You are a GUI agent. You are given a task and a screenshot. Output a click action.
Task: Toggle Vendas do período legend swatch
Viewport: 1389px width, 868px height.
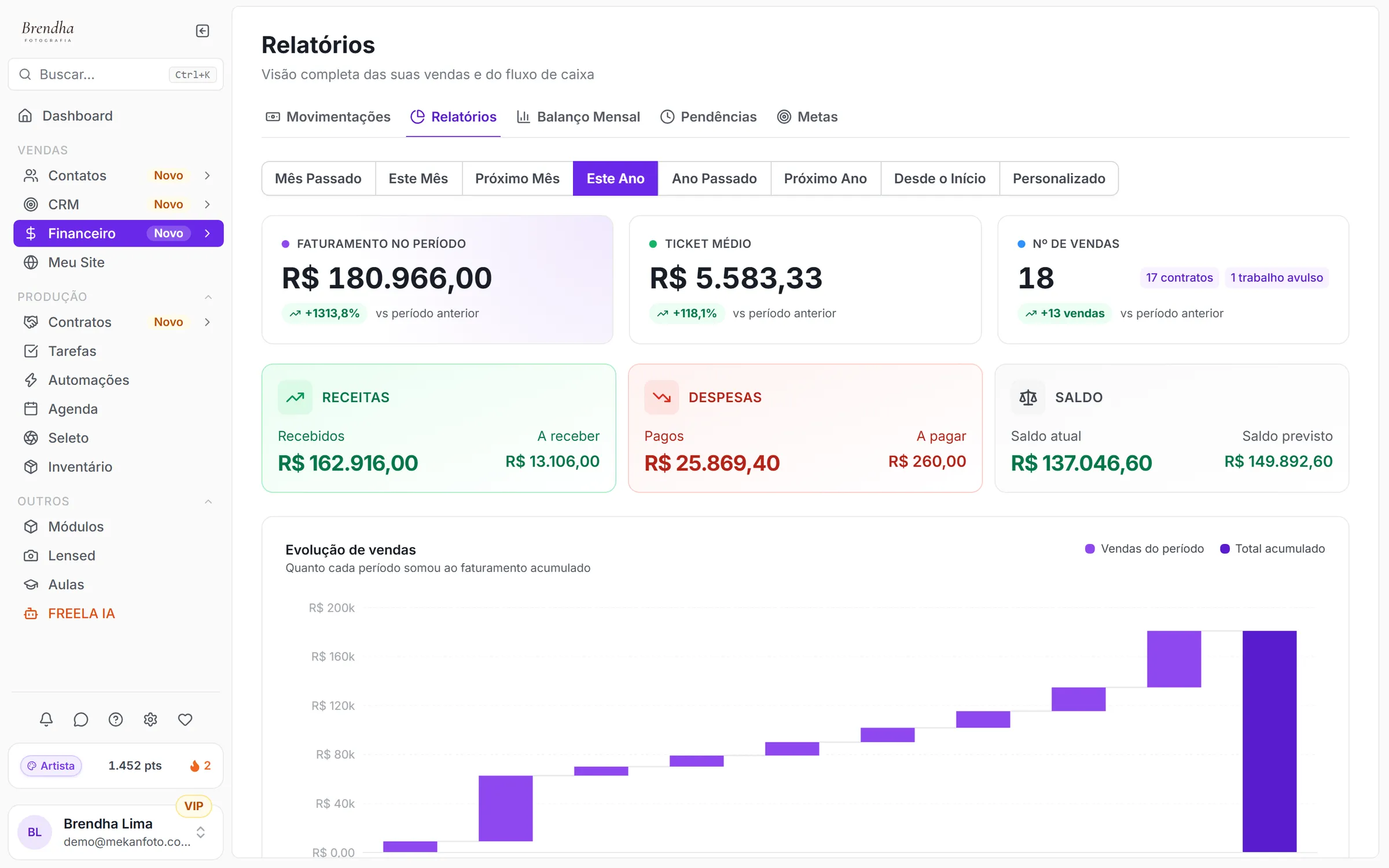click(1090, 549)
